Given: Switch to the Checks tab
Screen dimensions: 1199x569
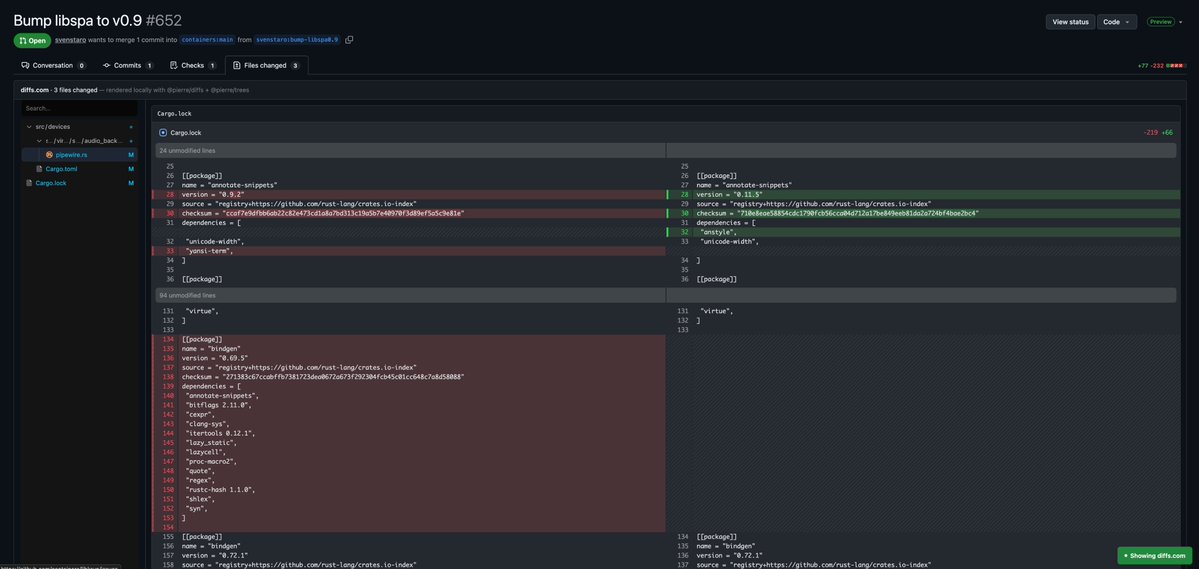Looking at the screenshot, I should pos(193,66).
